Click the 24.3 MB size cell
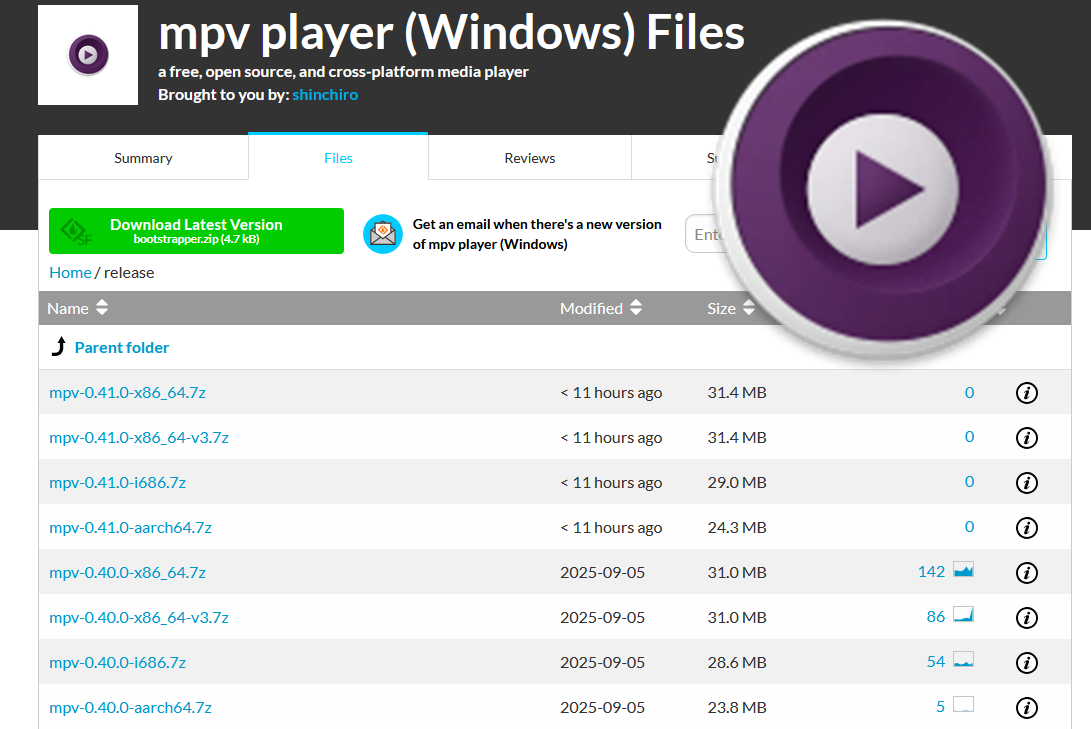Image resolution: width=1091 pixels, height=729 pixels. point(737,527)
